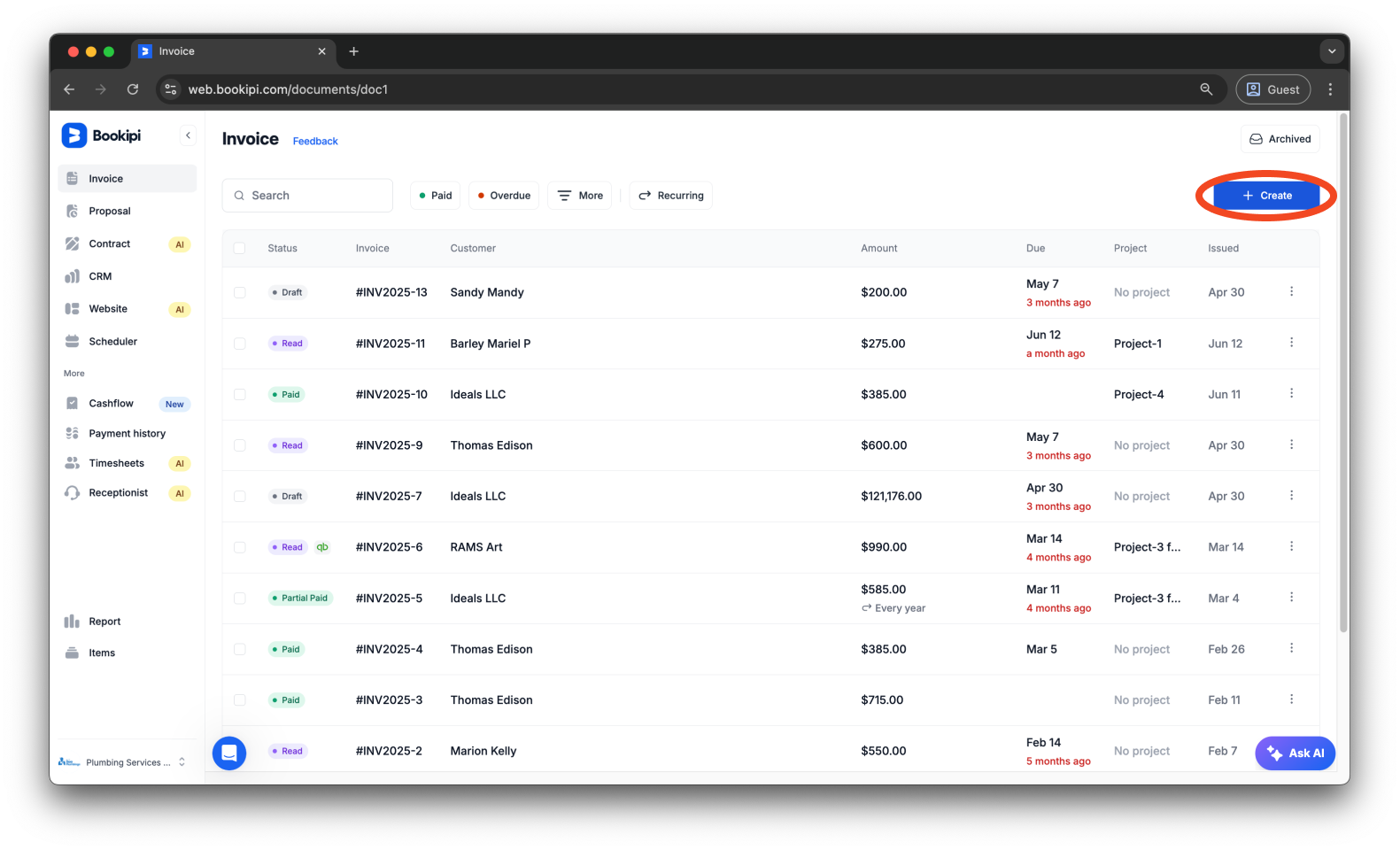Click the Items stack icon
1400x850 pixels.
(73, 653)
